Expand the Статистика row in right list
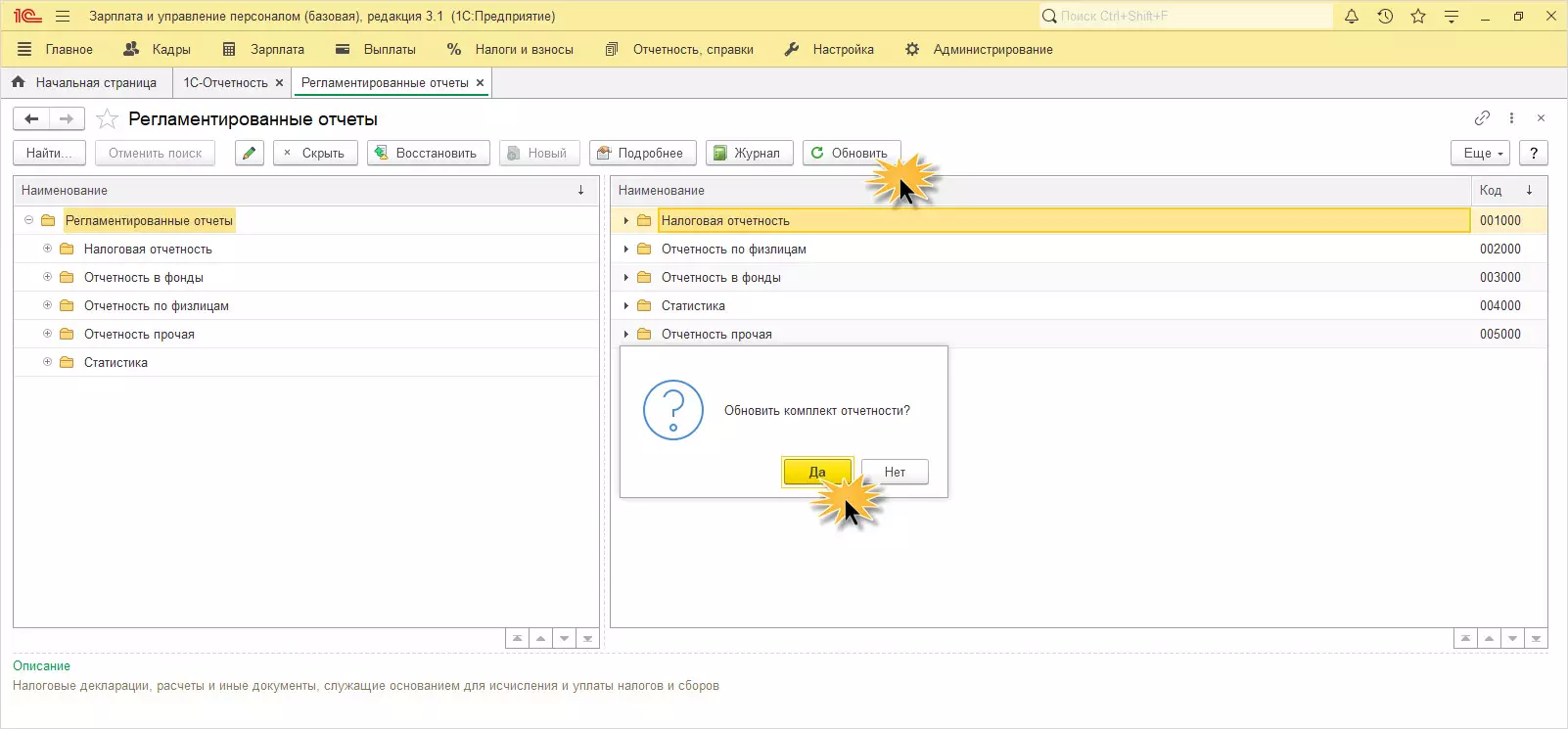 tap(626, 305)
